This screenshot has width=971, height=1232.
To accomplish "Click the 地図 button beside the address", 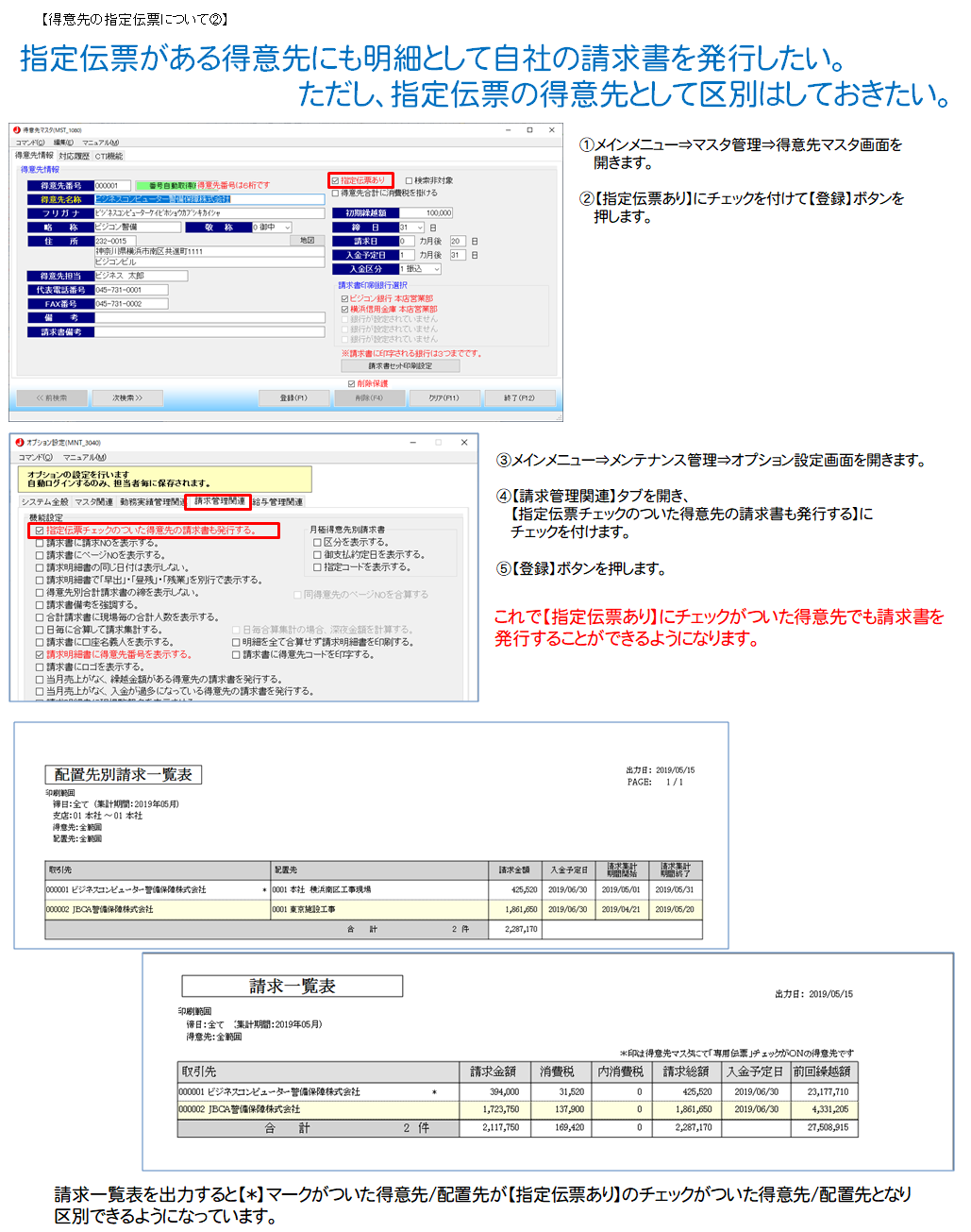I will point(308,241).
